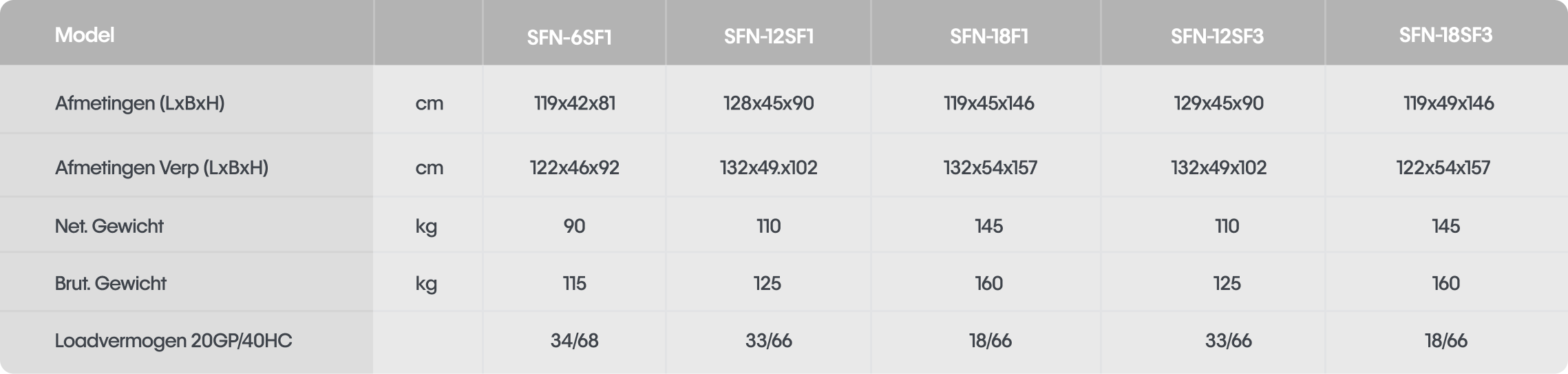This screenshot has height=374, width=1568.
Task: Select the Afmetingen Verp (LxBxH) row label
Action: click(x=162, y=167)
